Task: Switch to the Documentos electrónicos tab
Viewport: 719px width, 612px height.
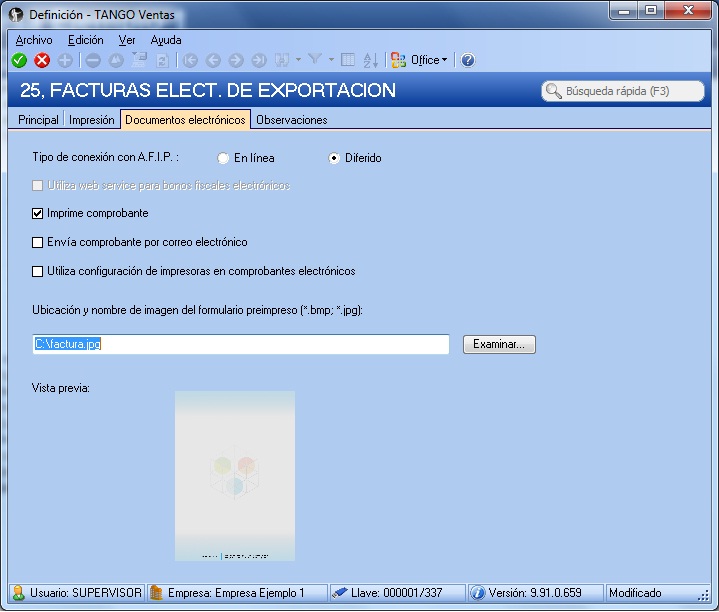Action: [x=185, y=120]
